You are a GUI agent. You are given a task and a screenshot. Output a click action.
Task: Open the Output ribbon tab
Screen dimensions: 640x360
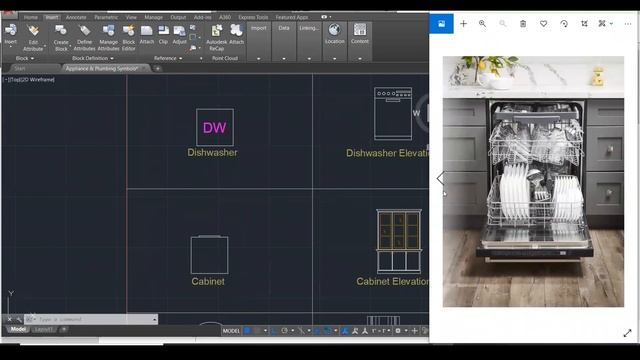point(178,17)
